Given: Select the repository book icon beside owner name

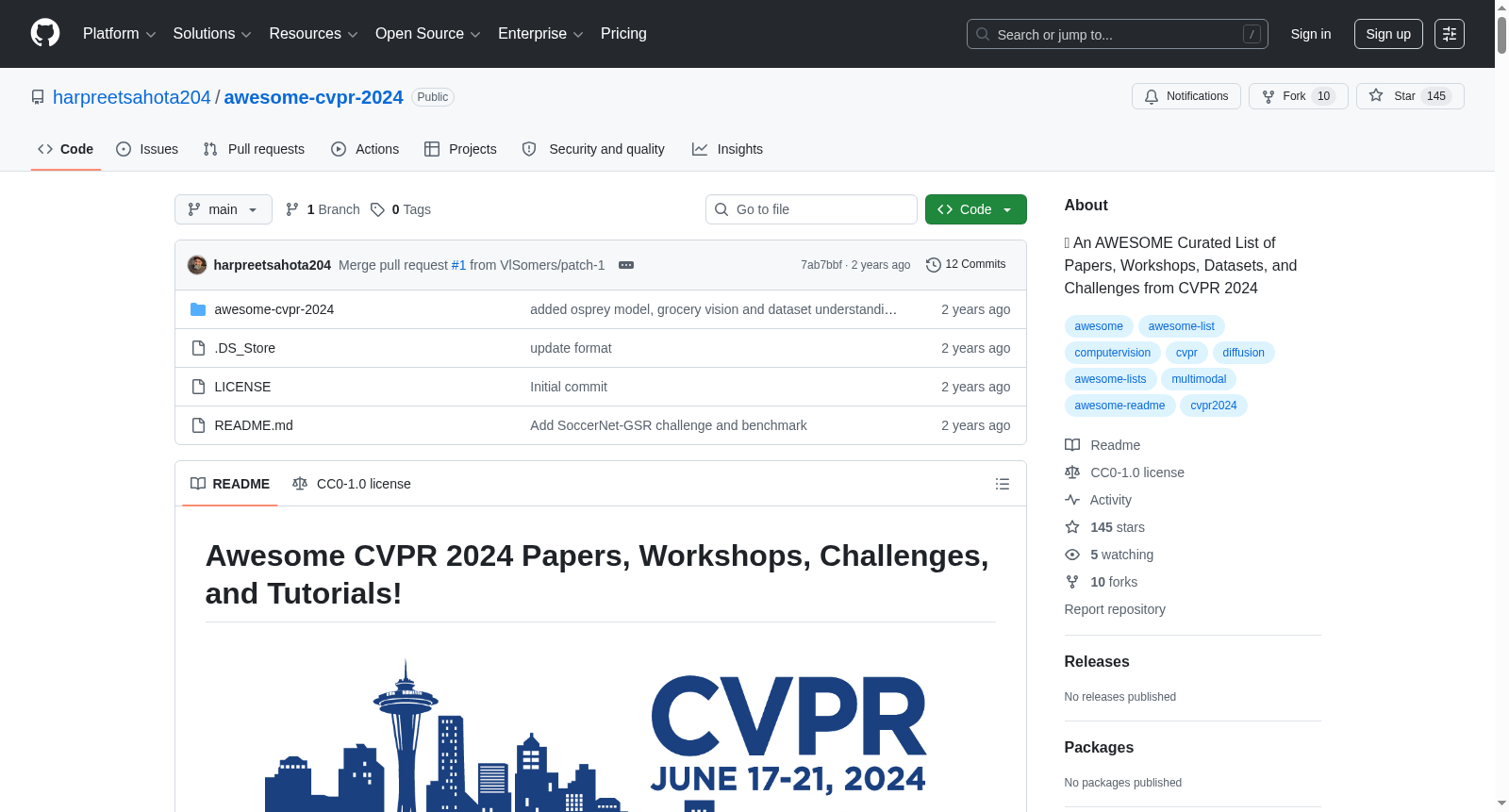Looking at the screenshot, I should tap(38, 97).
